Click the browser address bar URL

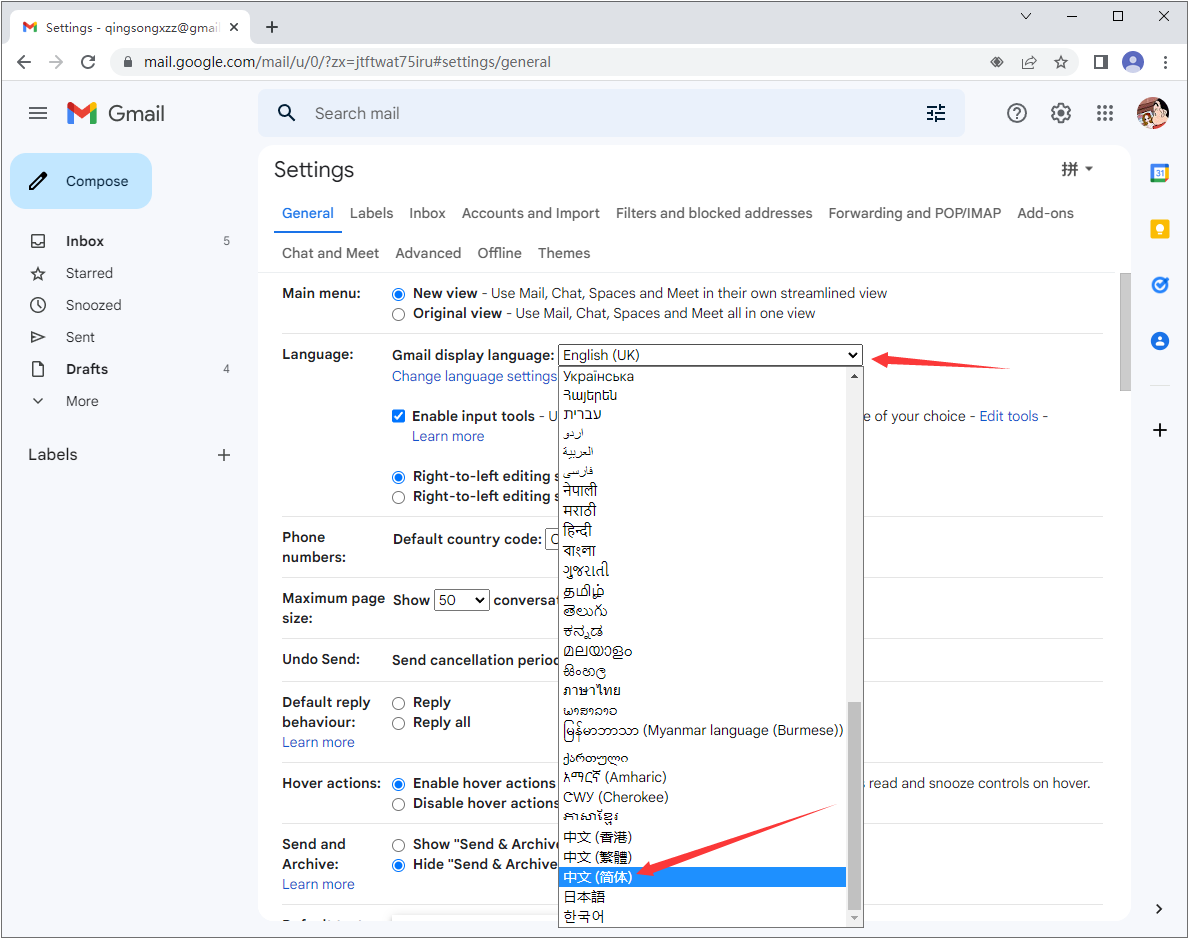click(x=347, y=62)
